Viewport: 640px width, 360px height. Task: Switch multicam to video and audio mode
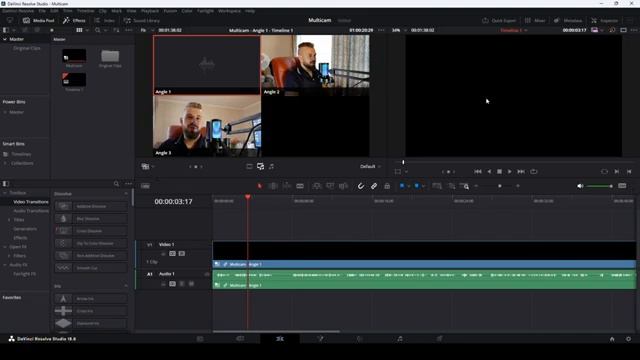[x=260, y=167]
